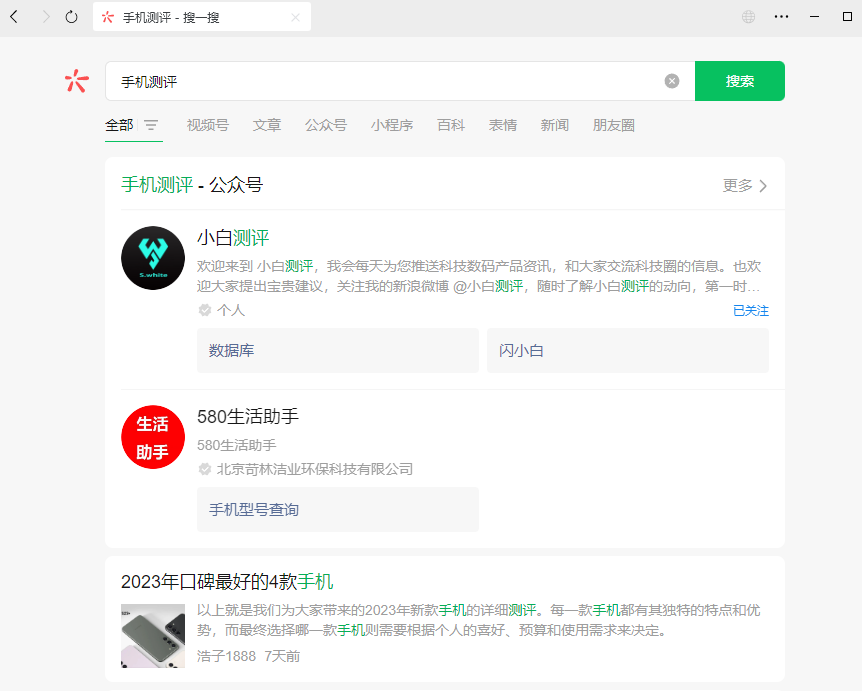Close the 手机测评 - 搜一搜 tab

[x=295, y=18]
